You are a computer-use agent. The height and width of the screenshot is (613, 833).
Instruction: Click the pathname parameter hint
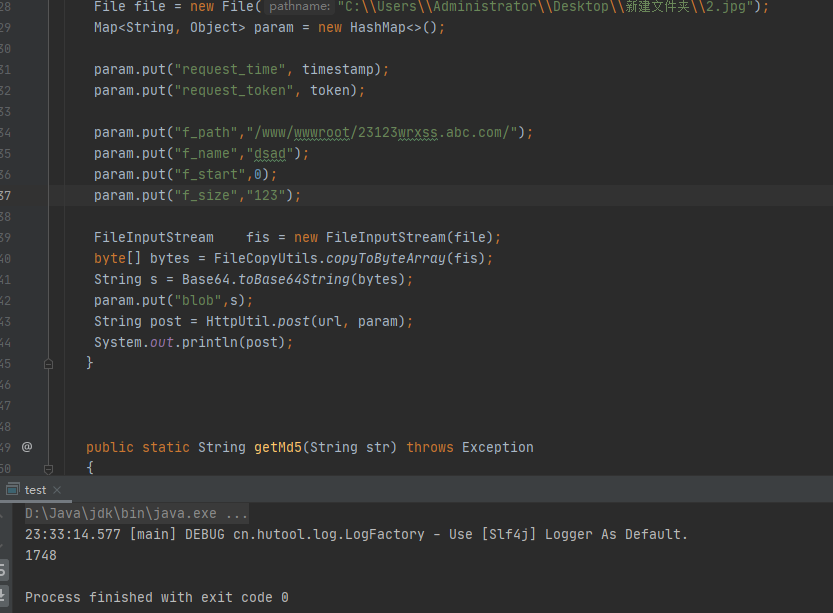point(299,6)
